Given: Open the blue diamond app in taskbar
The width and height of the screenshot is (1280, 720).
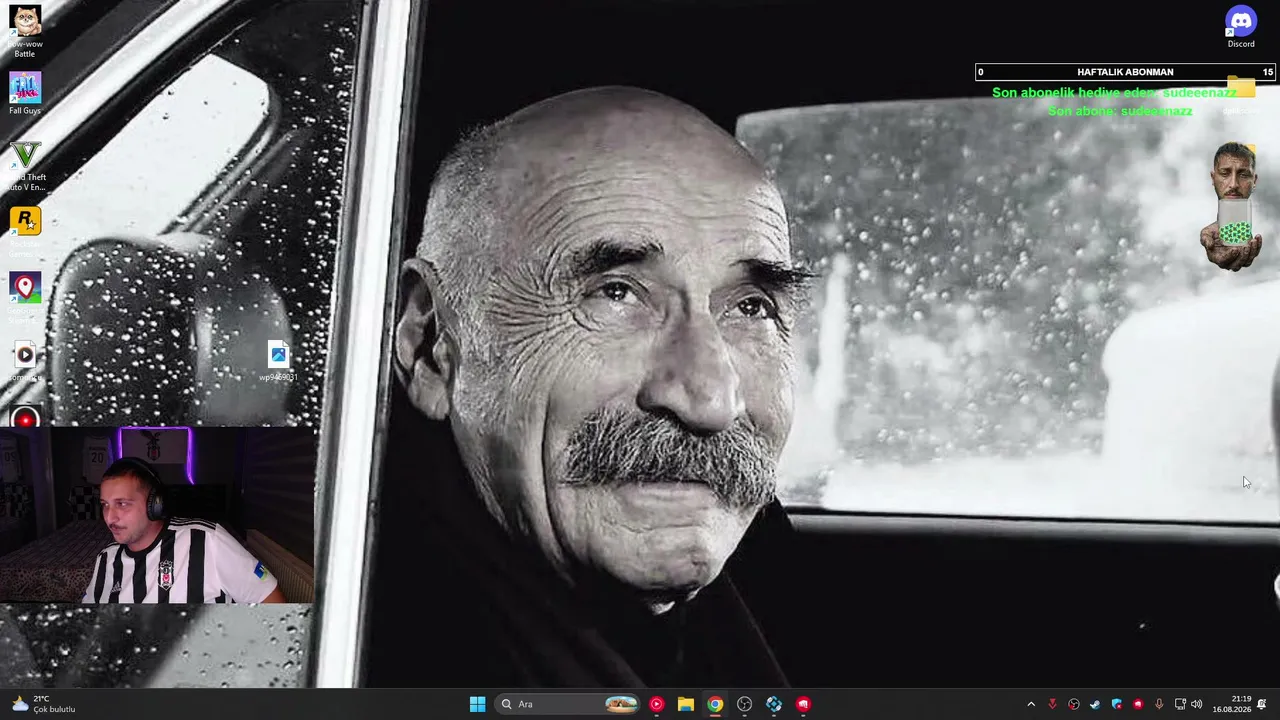Looking at the screenshot, I should tap(774, 704).
